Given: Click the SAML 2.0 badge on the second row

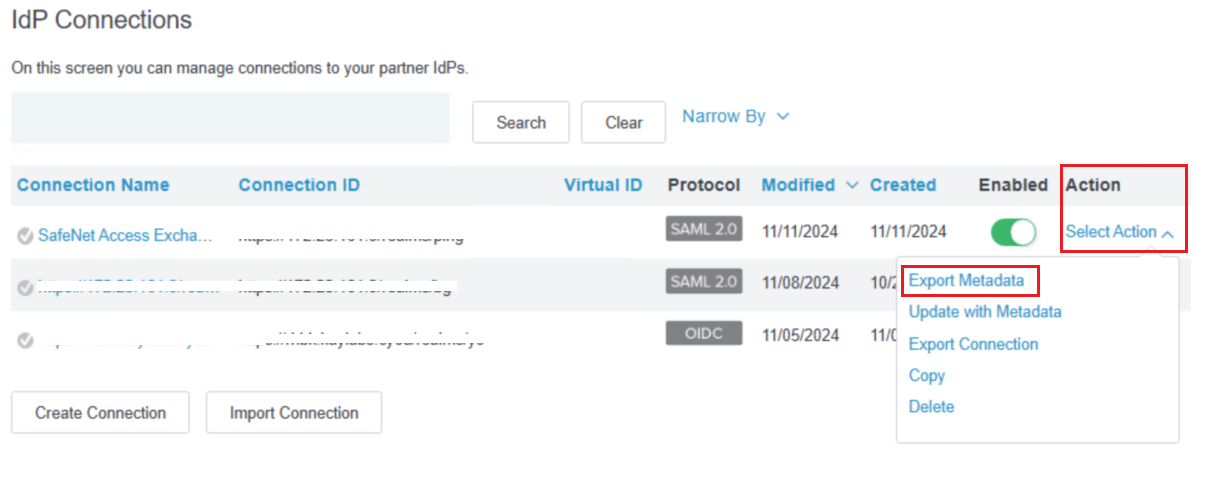Looking at the screenshot, I should pyautogui.click(x=703, y=281).
